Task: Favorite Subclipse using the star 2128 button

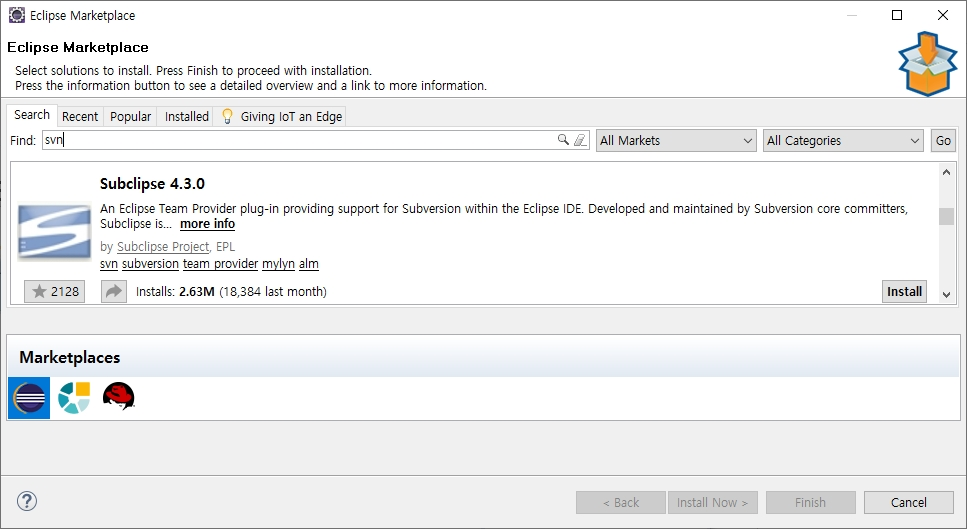Action: [x=55, y=291]
